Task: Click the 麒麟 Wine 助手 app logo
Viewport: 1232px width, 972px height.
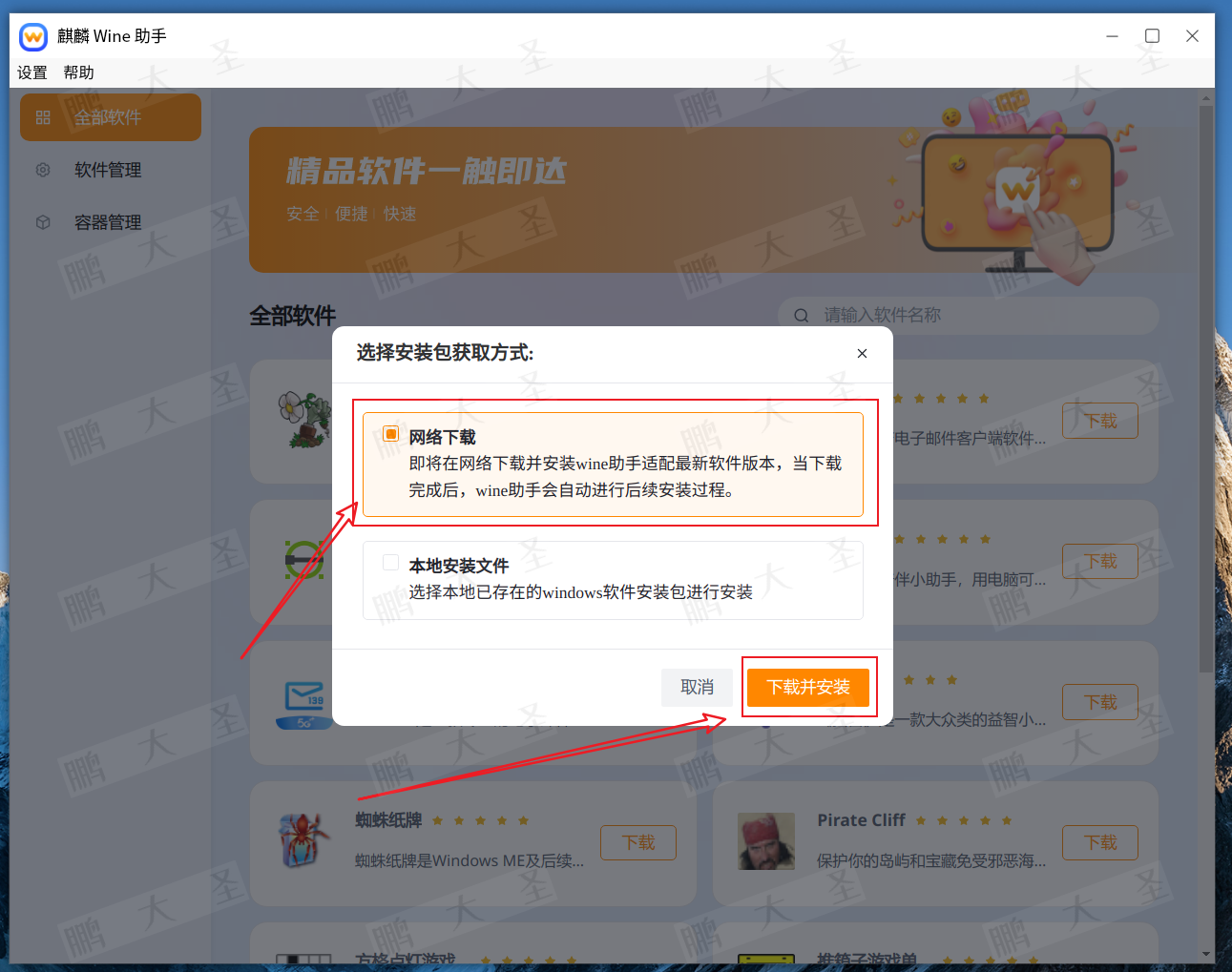Action: [33, 36]
